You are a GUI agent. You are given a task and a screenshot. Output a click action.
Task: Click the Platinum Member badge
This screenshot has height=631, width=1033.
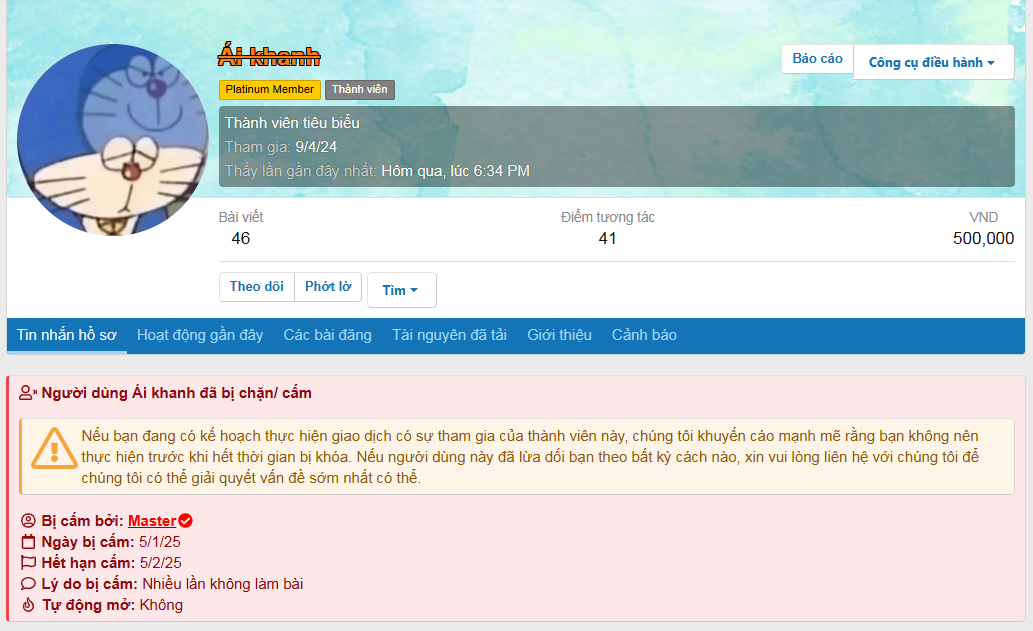click(x=270, y=90)
